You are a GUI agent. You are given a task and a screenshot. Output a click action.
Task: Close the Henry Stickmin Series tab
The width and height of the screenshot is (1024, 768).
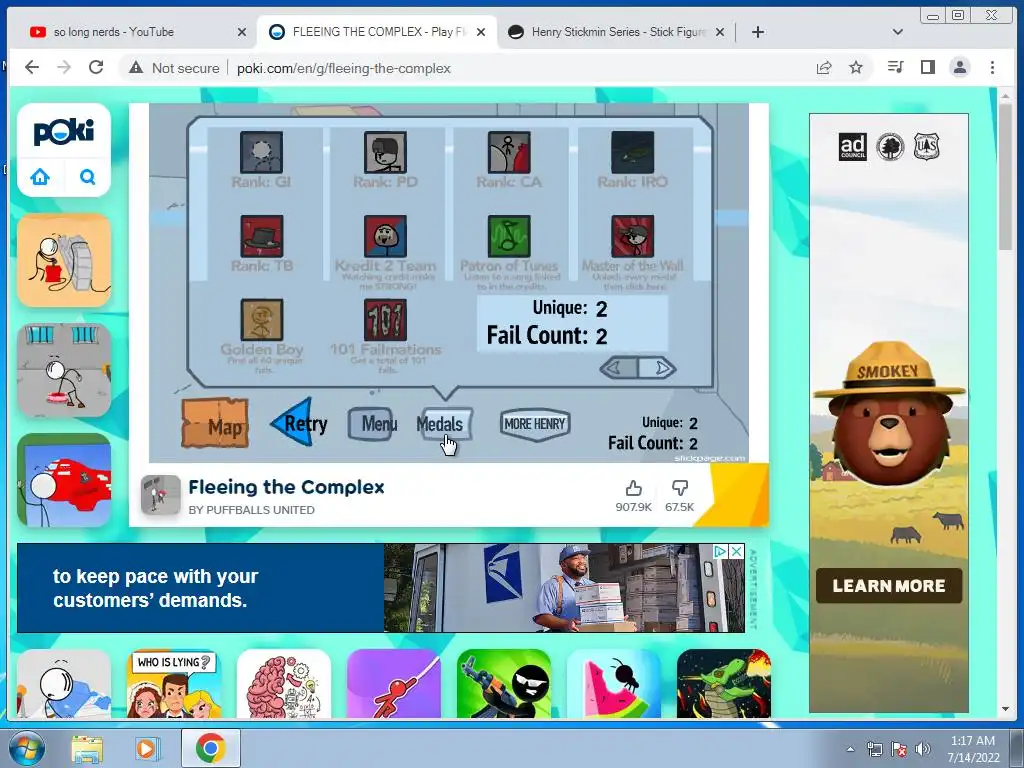(720, 32)
